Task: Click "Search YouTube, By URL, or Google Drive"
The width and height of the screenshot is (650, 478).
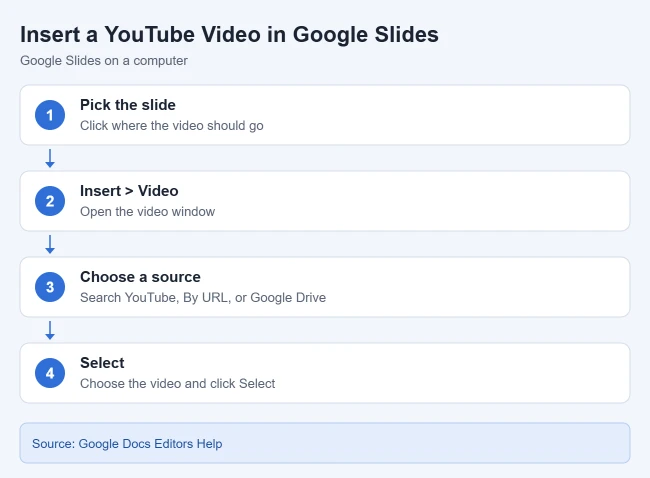Action: [x=203, y=298]
